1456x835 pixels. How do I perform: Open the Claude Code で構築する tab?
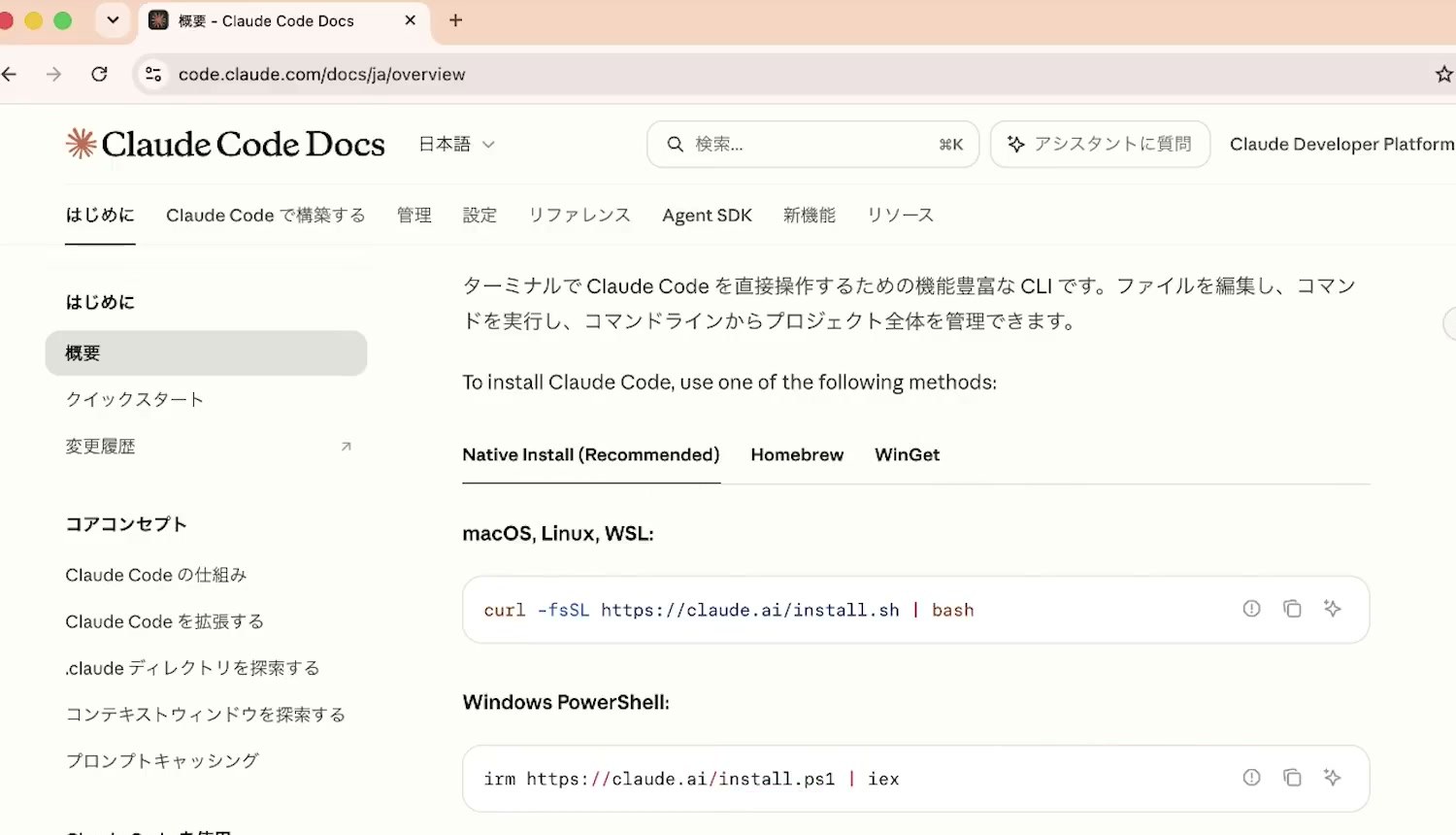pos(266,216)
